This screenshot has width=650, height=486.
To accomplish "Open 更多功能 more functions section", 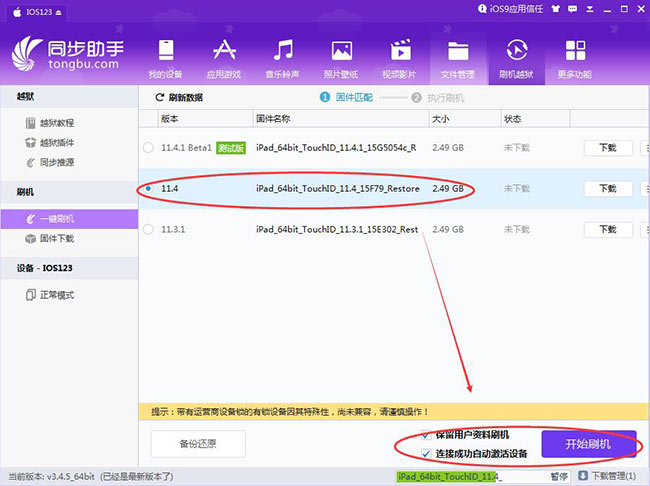I will pyautogui.click(x=575, y=58).
